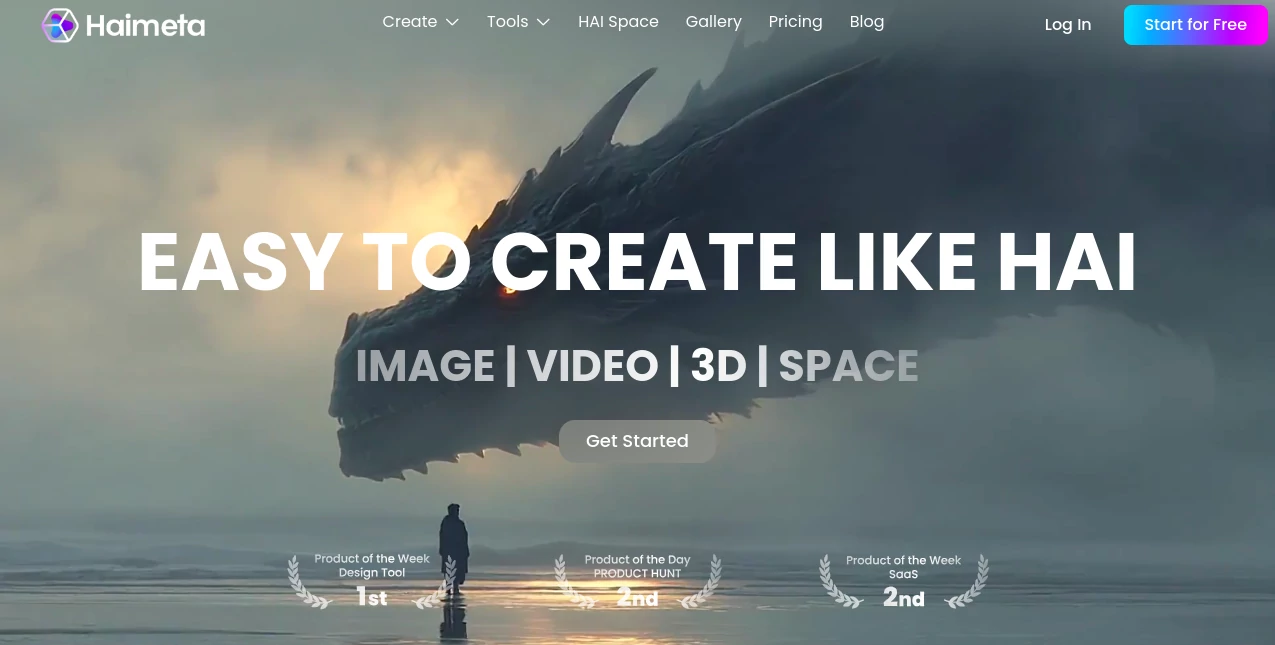Click the EASY TO CREATE LIKE HAI headline
The width and height of the screenshot is (1275, 645).
click(637, 262)
